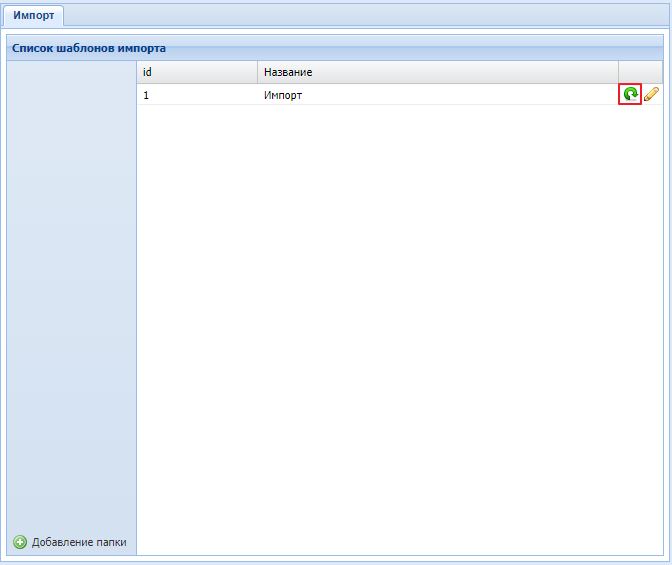Run the Импорт template with the green arrow icon
Image resolution: width=672 pixels, height=565 pixels.
[x=630, y=94]
